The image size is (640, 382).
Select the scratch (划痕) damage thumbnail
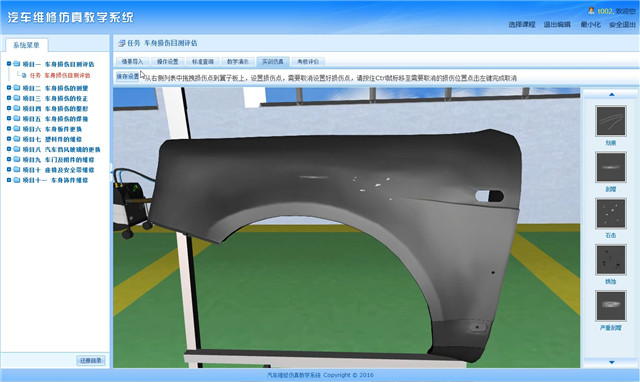coord(611,121)
